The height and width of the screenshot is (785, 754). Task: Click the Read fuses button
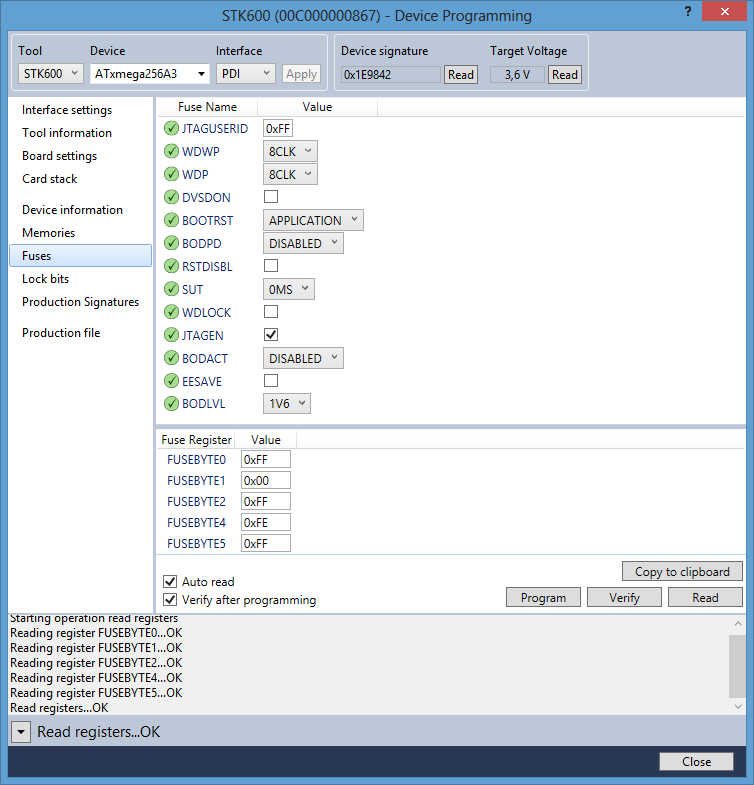coord(705,597)
